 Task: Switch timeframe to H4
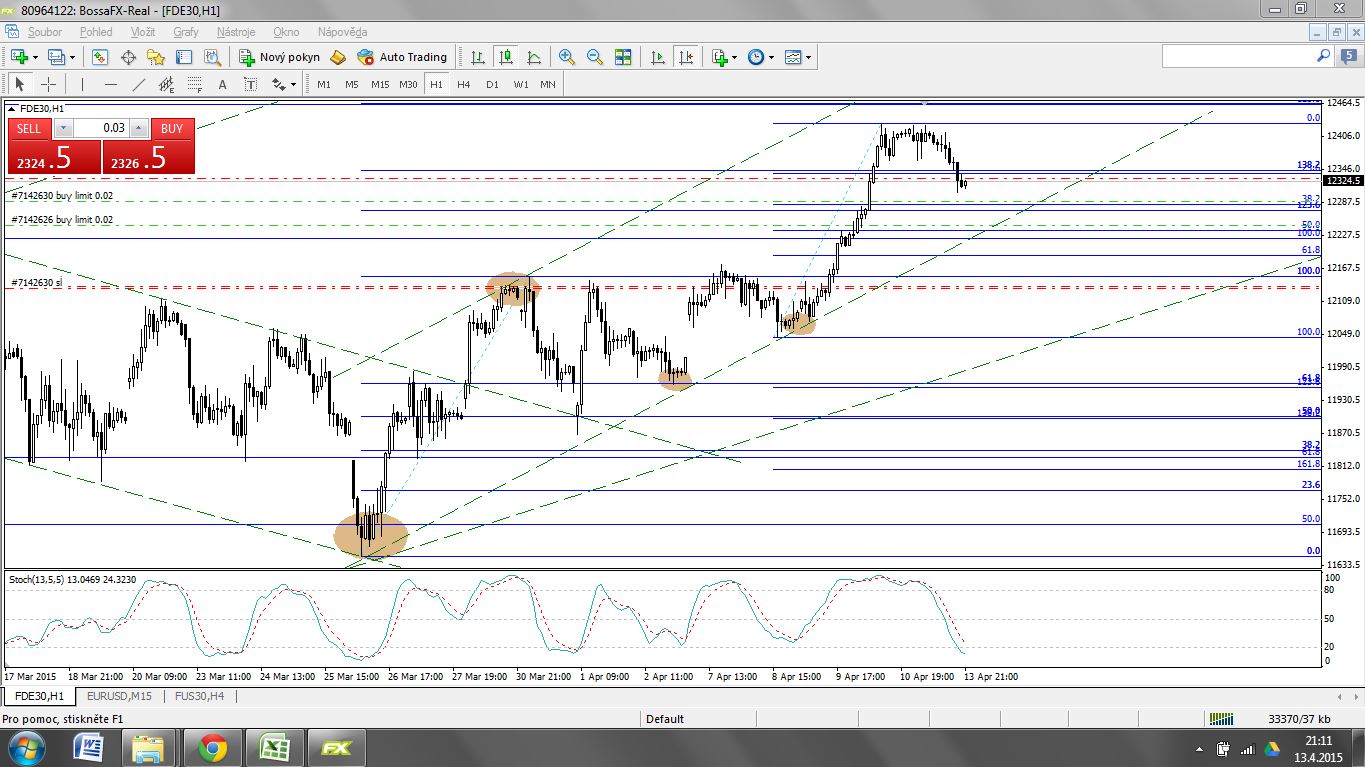click(464, 84)
